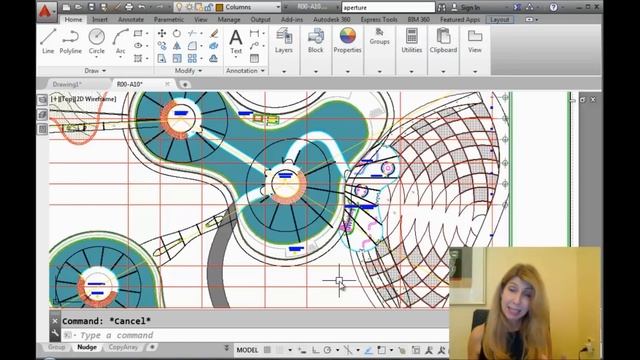This screenshot has height=360, width=640.
Task: Activate the Trim tool
Action: pos(192,33)
